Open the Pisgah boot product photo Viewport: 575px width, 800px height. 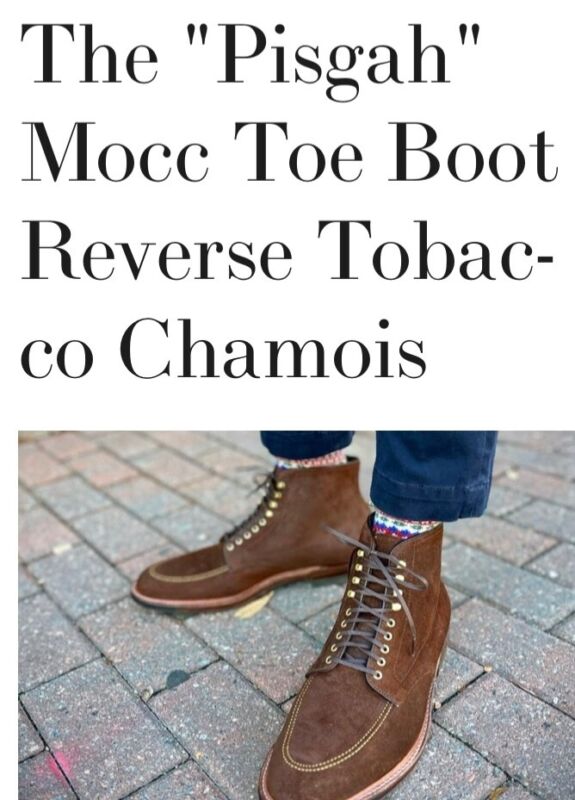click(296, 615)
